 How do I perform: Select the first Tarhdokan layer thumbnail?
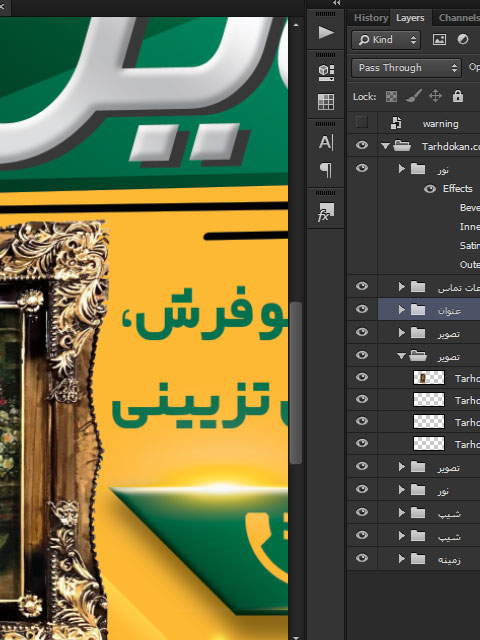click(x=429, y=378)
